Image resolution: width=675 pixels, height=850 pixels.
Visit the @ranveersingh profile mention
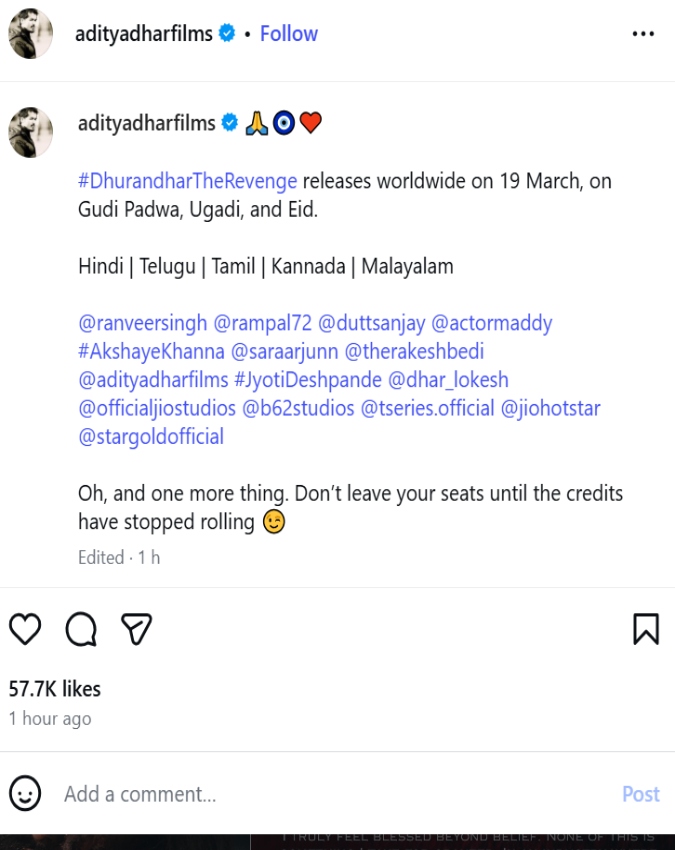tap(143, 323)
